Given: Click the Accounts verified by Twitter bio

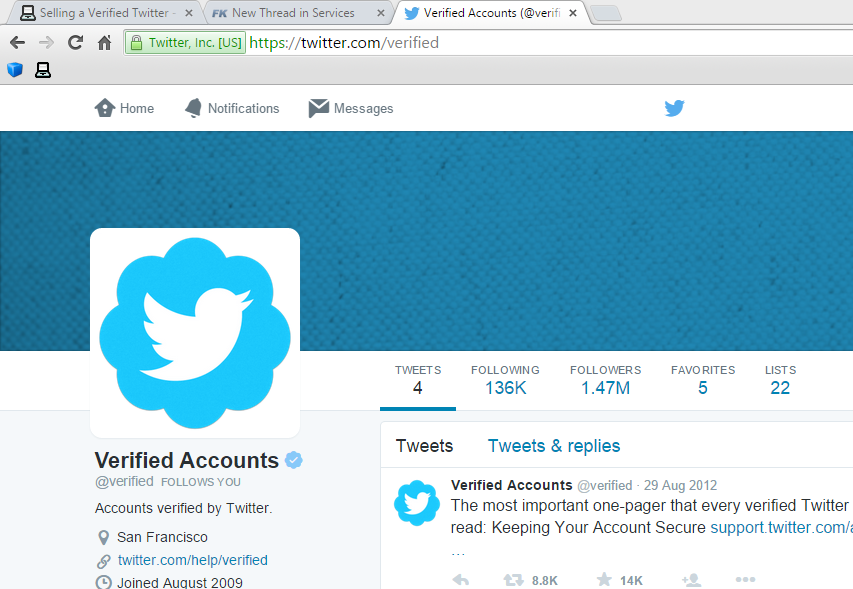Looking at the screenshot, I should [183, 508].
